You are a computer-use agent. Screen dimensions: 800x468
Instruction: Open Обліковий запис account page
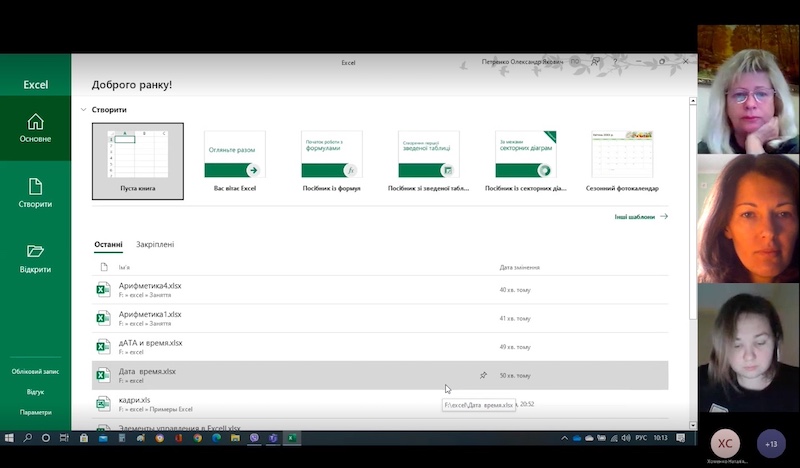35,372
